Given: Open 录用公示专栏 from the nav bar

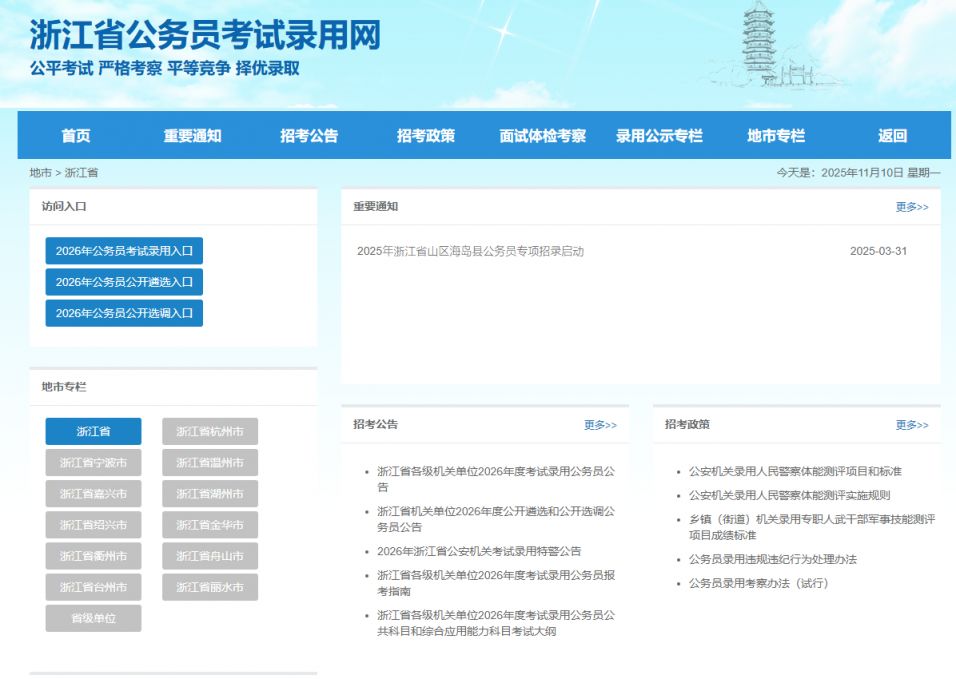Looking at the screenshot, I should coord(659,136).
